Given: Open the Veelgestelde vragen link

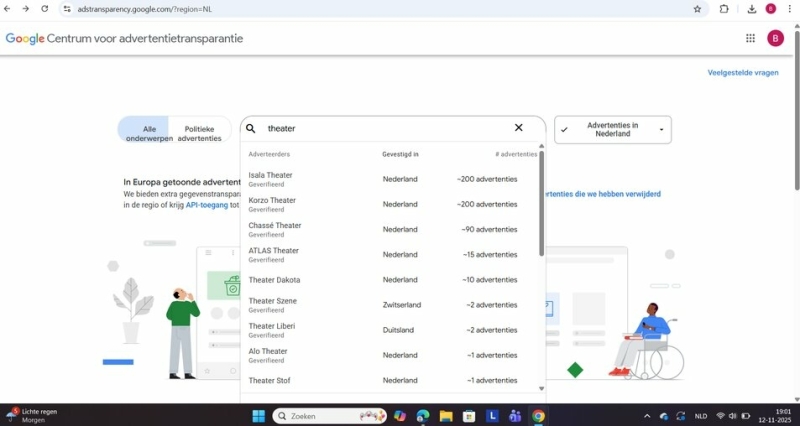Looking at the screenshot, I should point(742,72).
